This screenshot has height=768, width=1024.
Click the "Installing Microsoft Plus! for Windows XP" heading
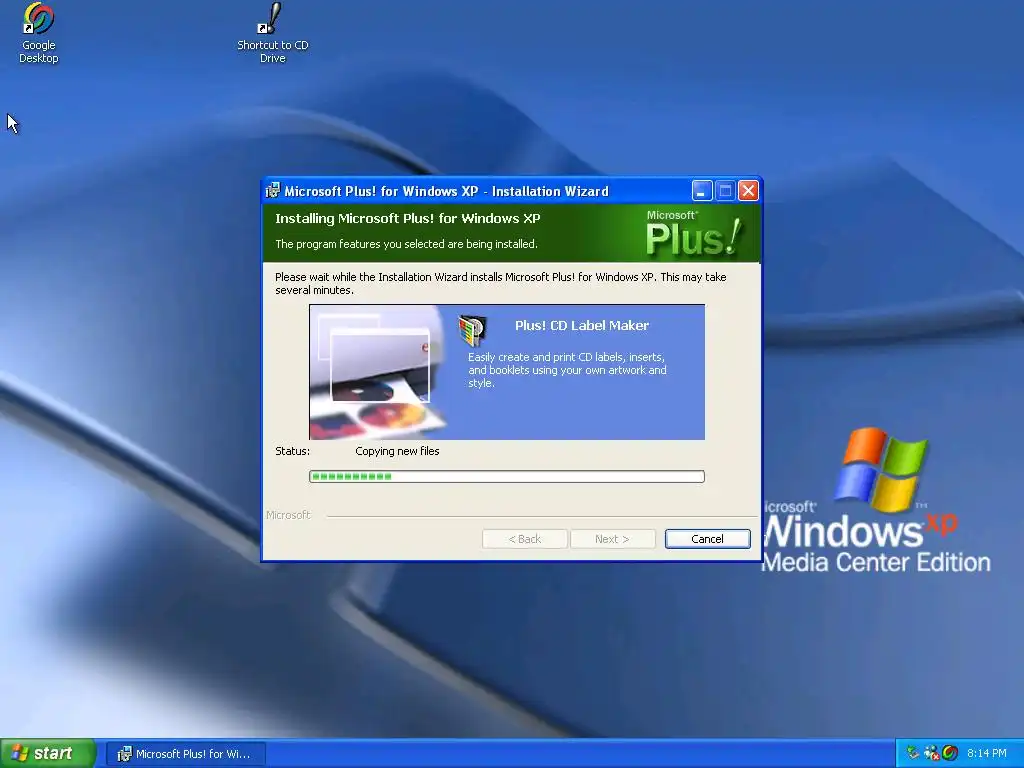(x=408, y=219)
